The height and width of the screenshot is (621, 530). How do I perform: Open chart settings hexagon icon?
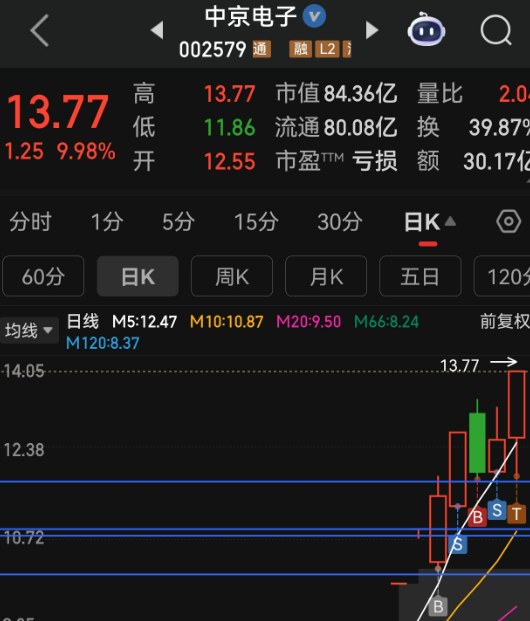[509, 221]
